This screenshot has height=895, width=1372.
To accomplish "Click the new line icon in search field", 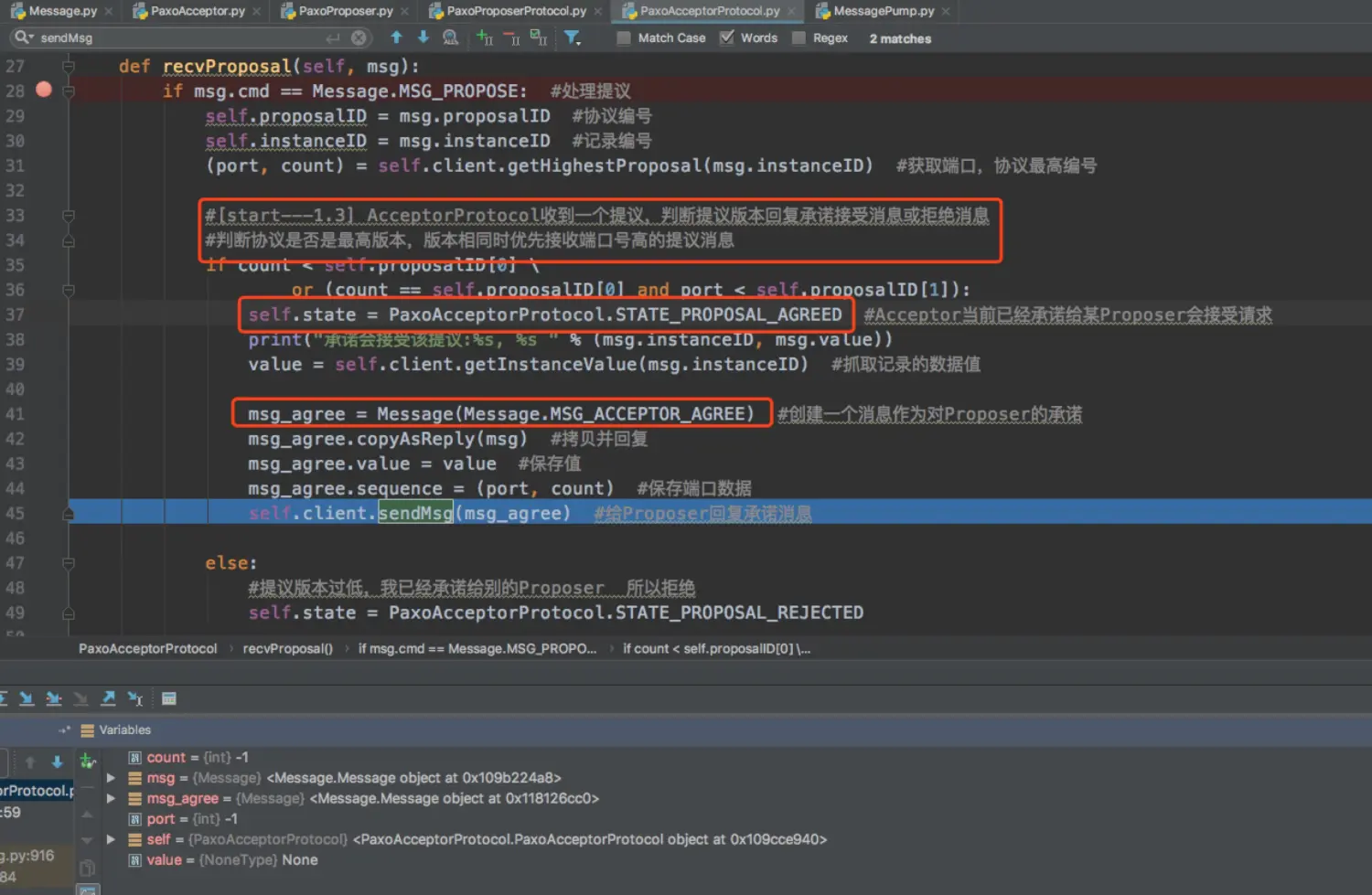I will pos(333,37).
